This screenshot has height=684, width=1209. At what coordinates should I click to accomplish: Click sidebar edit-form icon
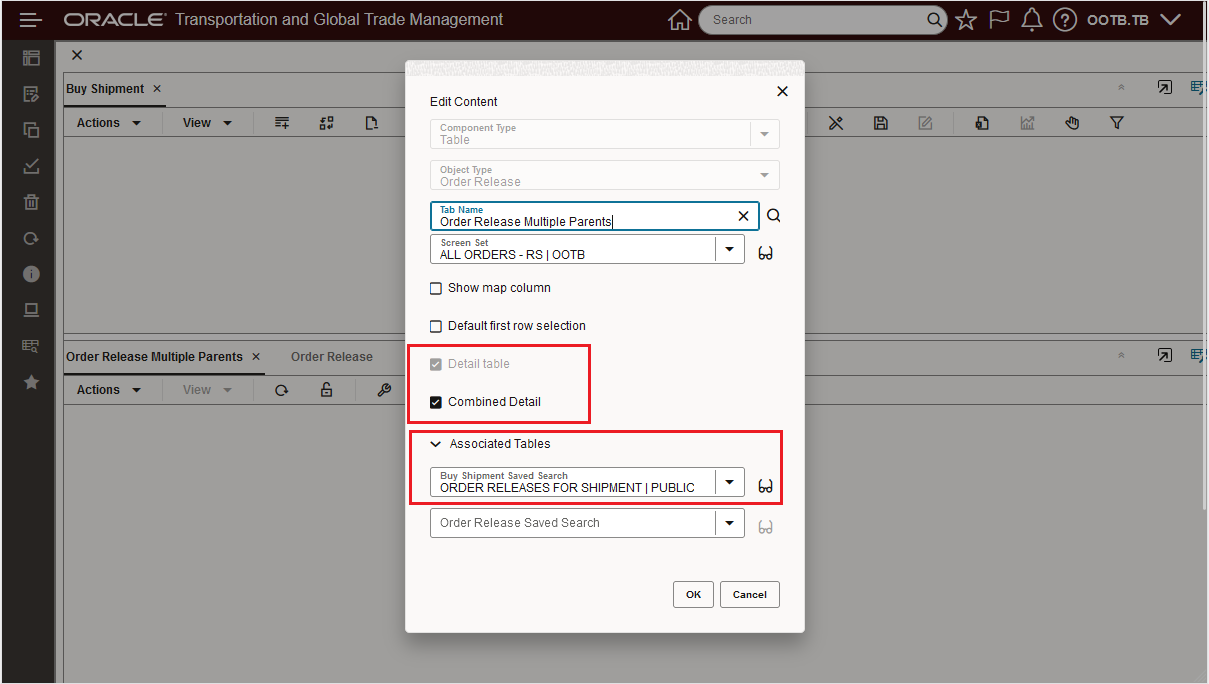tap(31, 94)
